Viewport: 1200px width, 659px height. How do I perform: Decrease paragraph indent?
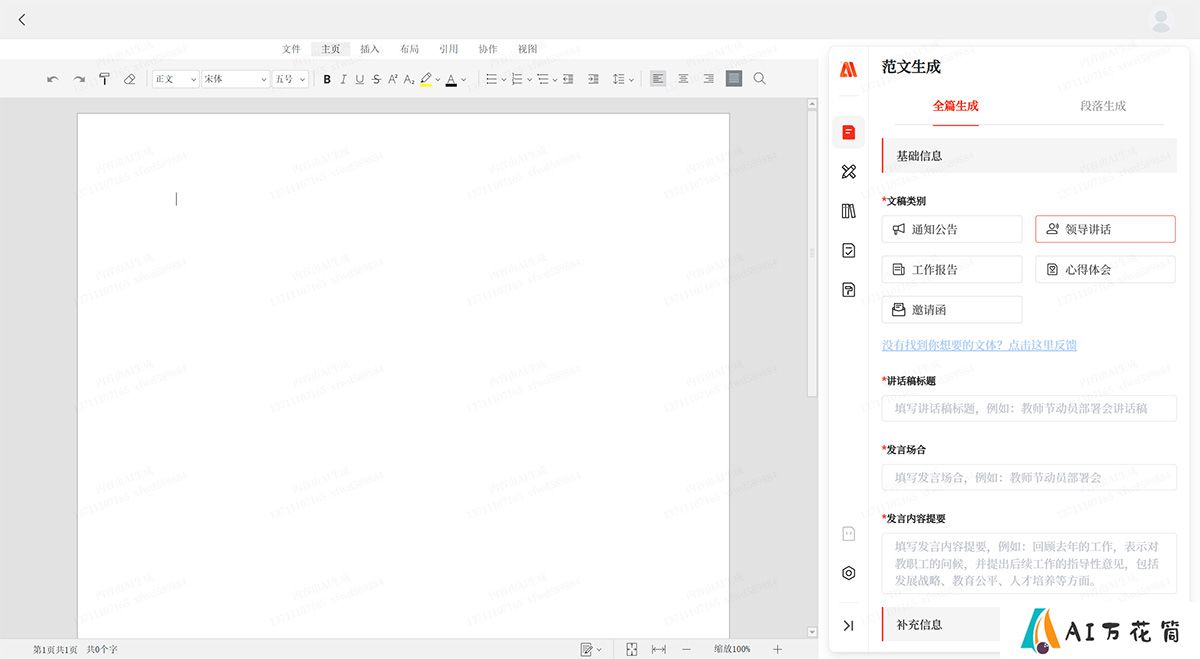pos(568,79)
